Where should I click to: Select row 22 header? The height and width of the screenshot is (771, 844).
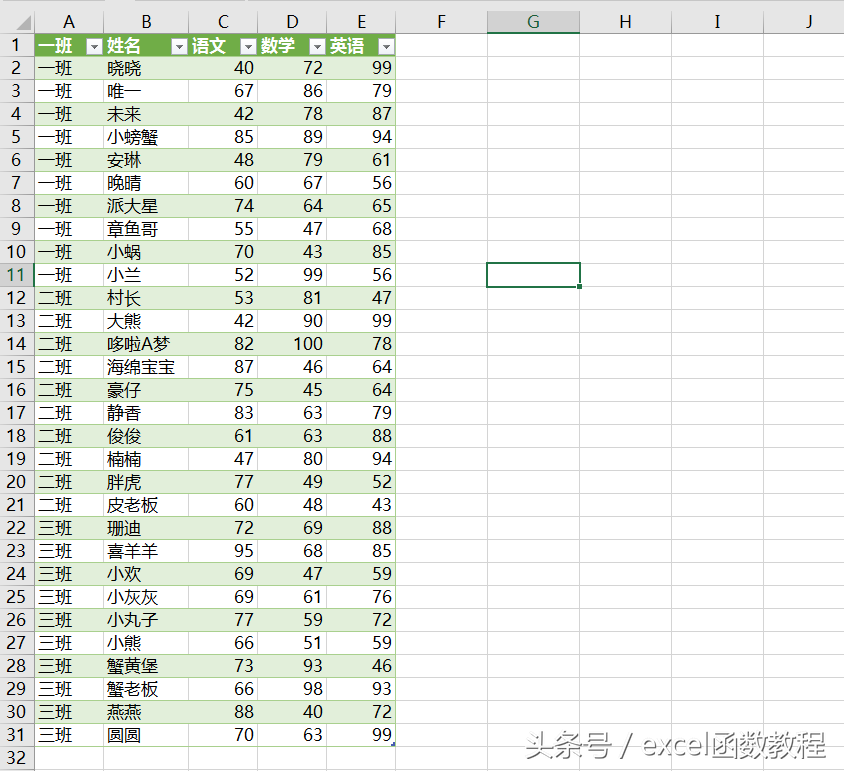pyautogui.click(x=17, y=528)
